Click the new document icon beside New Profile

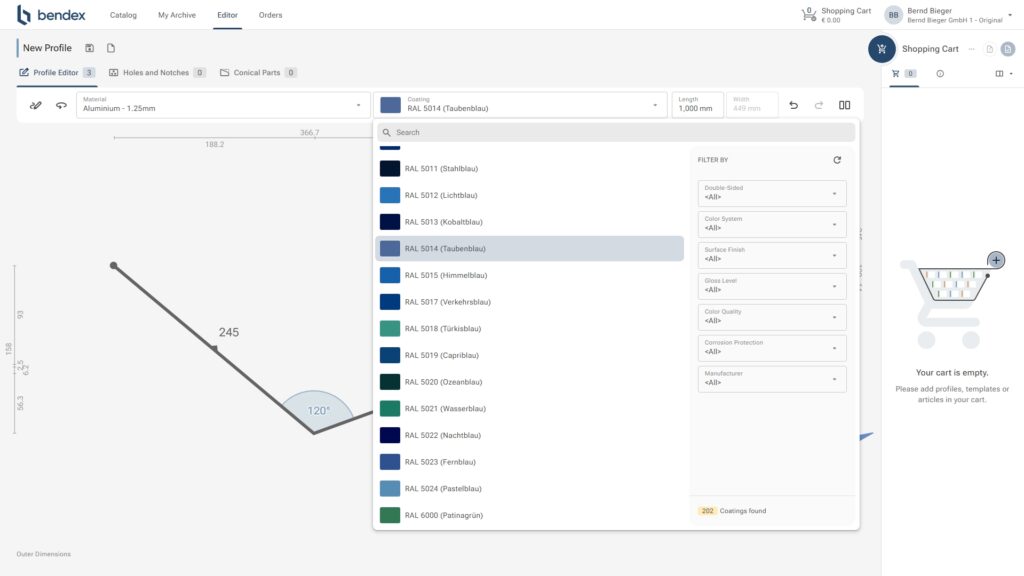pyautogui.click(x=111, y=48)
